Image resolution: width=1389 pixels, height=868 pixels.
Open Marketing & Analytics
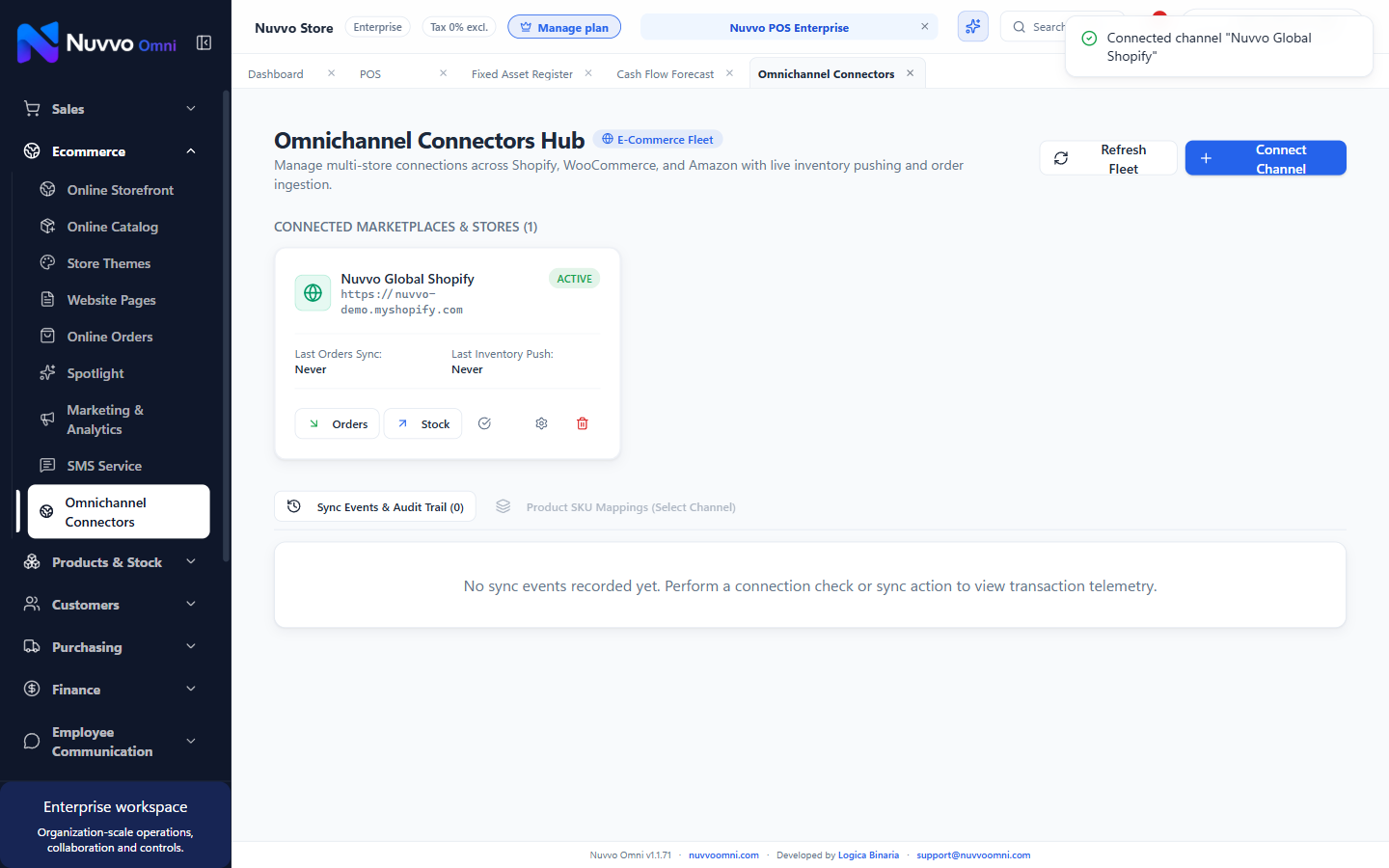click(119, 420)
